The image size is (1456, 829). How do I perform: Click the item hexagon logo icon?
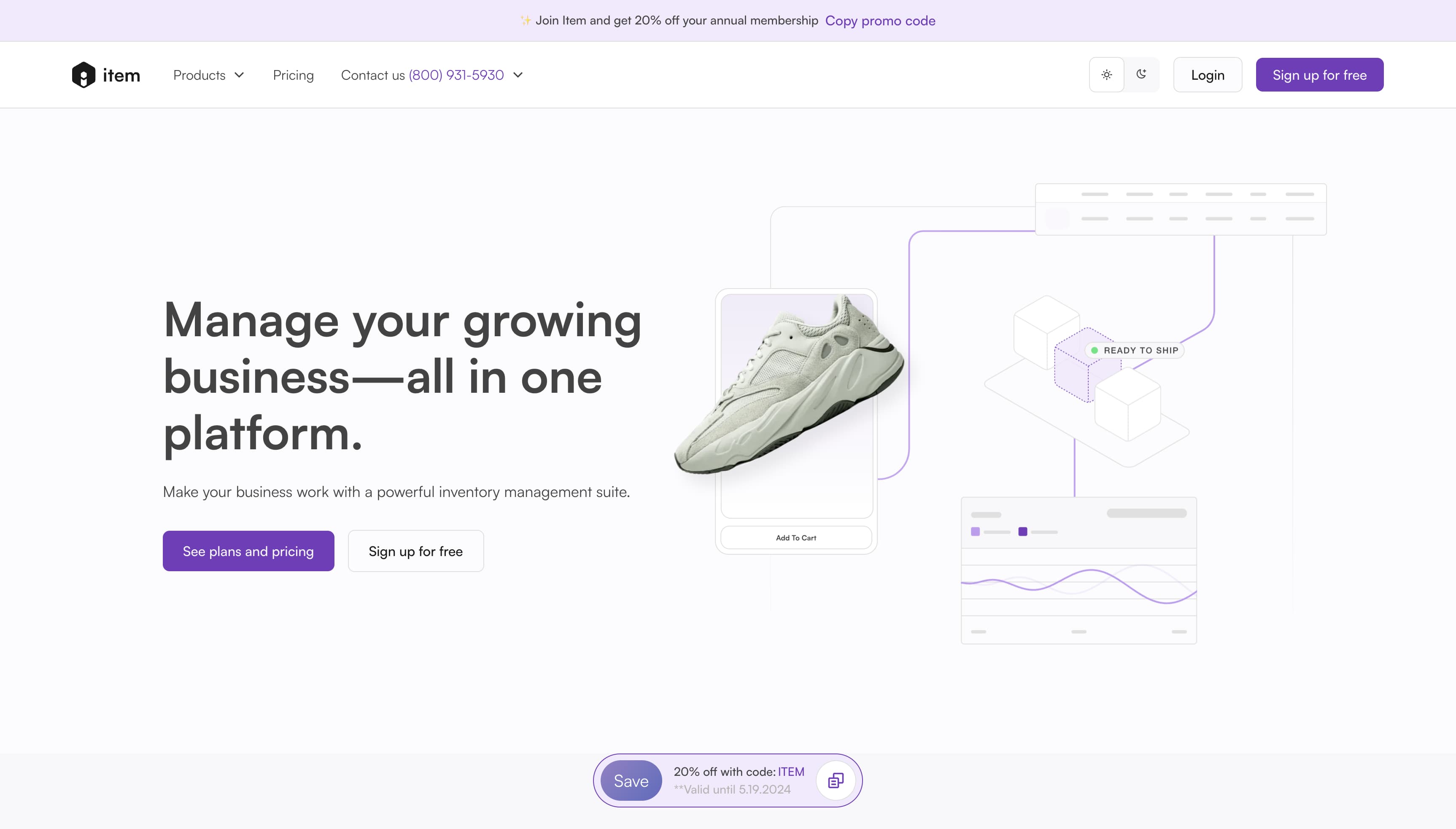[x=83, y=75]
